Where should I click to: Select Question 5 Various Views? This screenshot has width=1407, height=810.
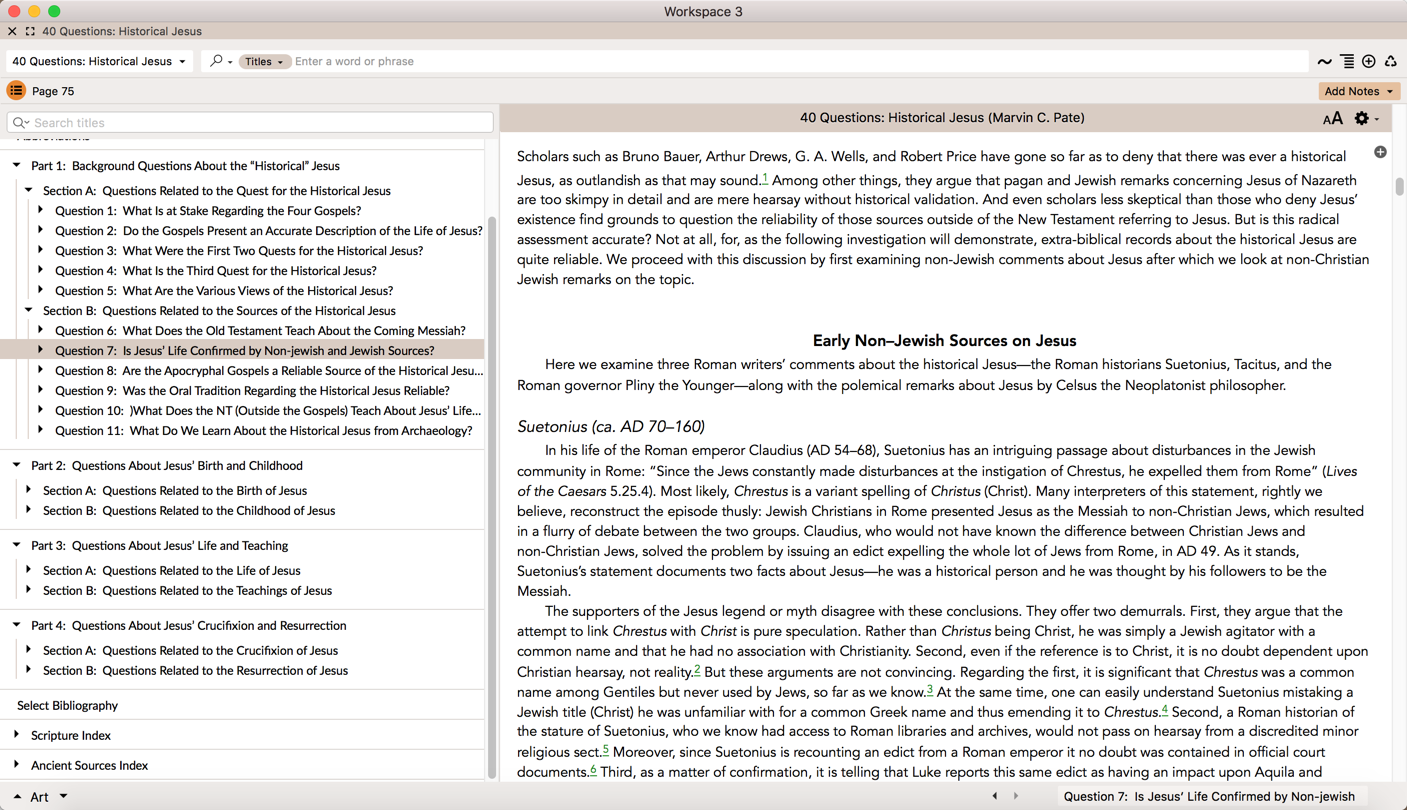[x=224, y=291]
